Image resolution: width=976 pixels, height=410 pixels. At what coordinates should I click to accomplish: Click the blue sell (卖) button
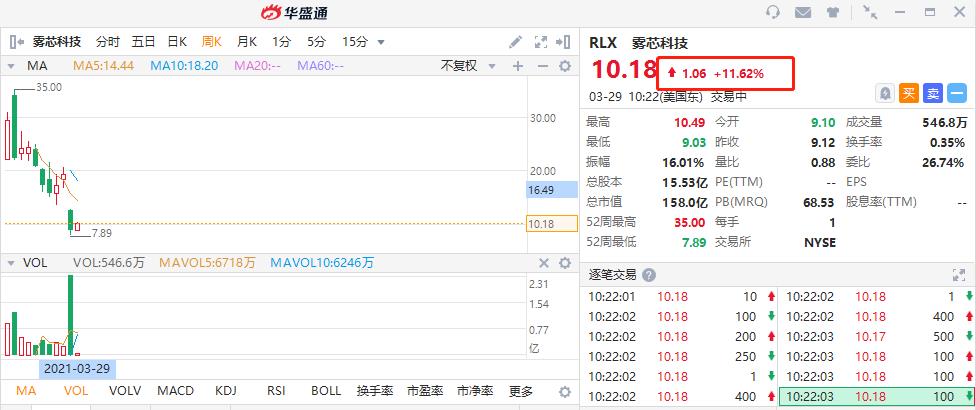(x=932, y=93)
